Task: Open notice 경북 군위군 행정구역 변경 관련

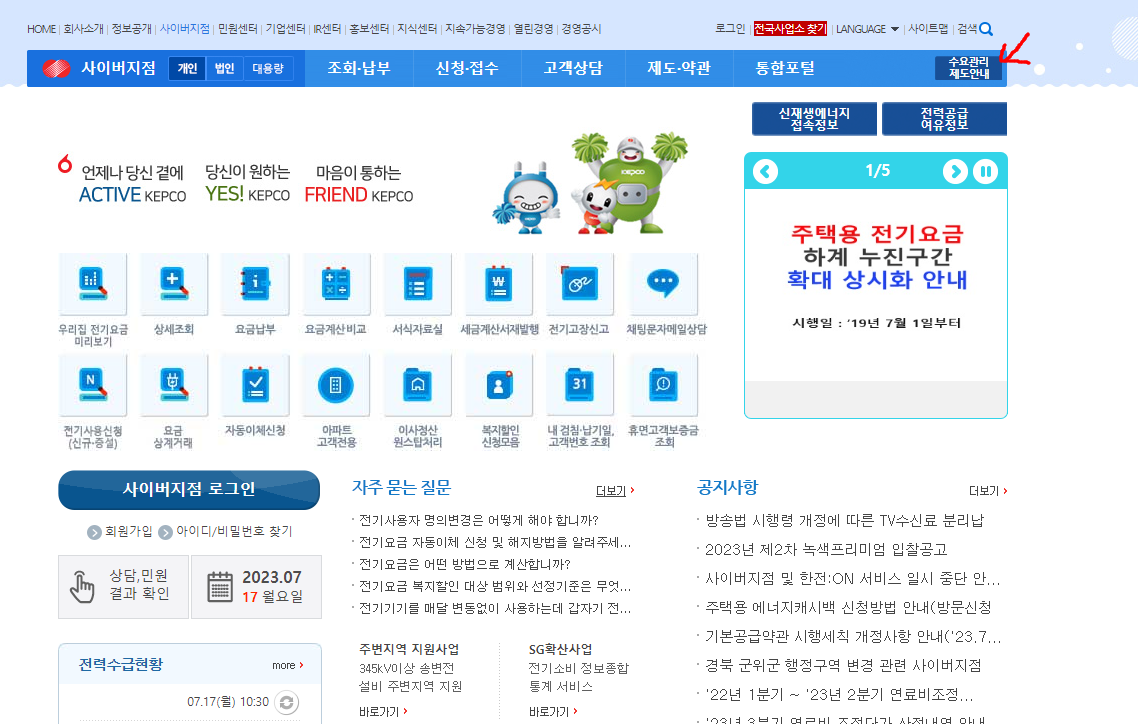Action: [843, 666]
